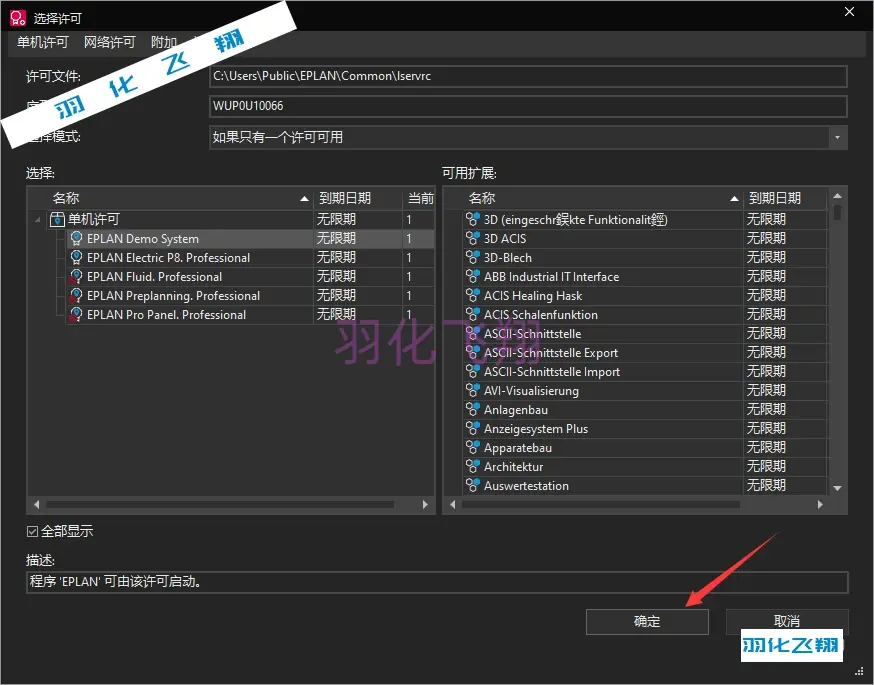Click the ACIS Healing Hask icon
Image resolution: width=874 pixels, height=685 pixels.
(473, 295)
